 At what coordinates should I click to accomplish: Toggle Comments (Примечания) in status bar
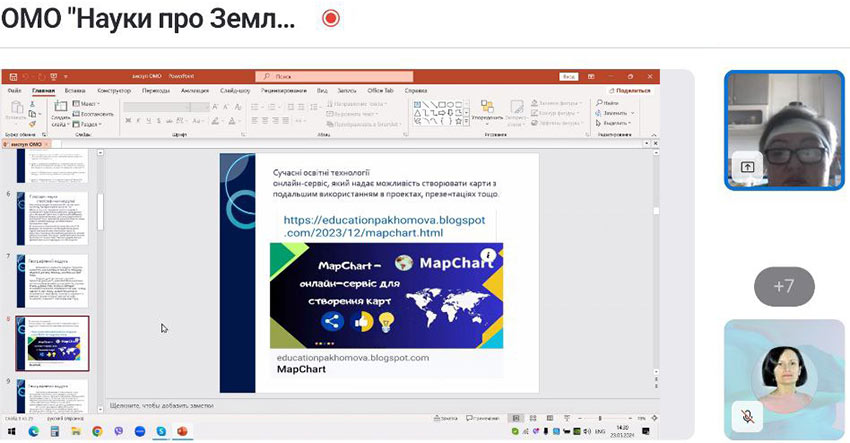[x=483, y=419]
